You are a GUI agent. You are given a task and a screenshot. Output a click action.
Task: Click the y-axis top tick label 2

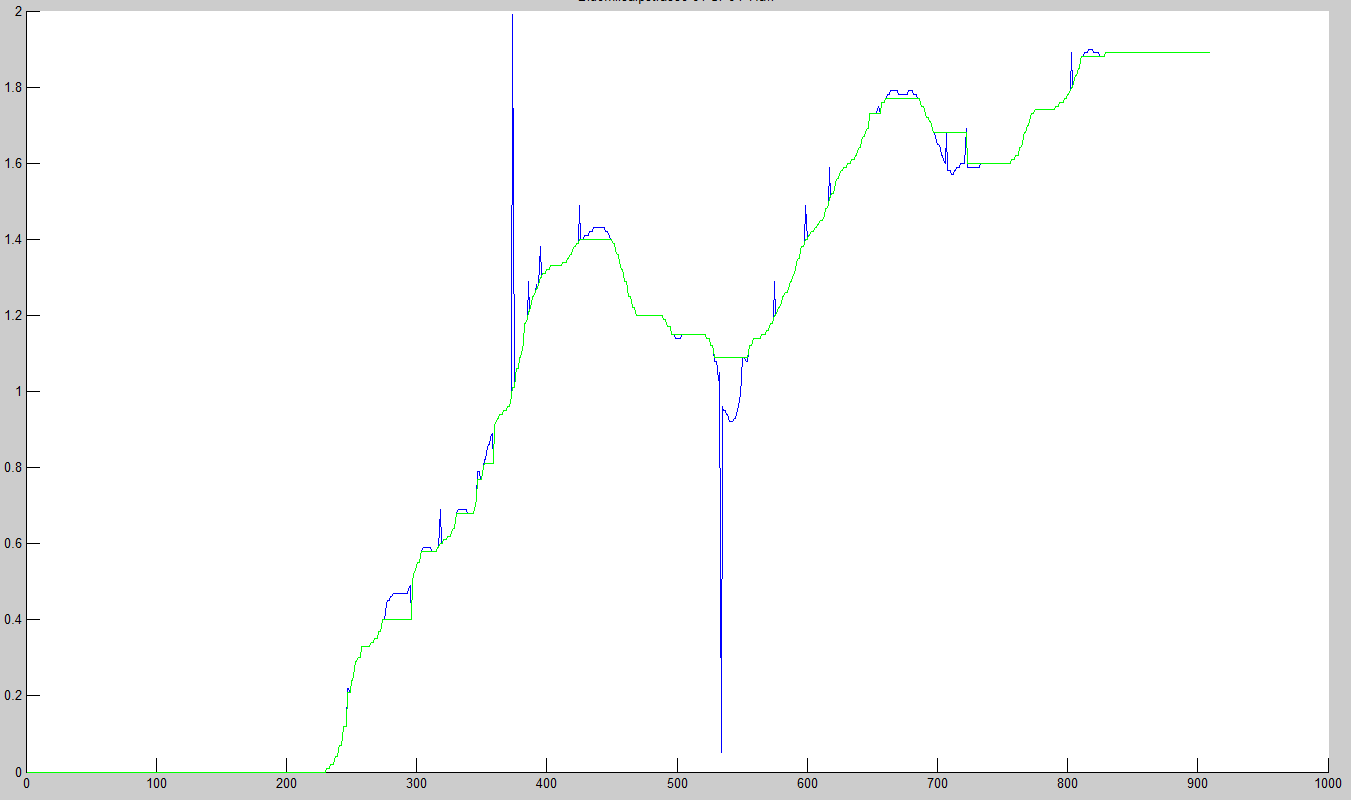click(x=17, y=12)
